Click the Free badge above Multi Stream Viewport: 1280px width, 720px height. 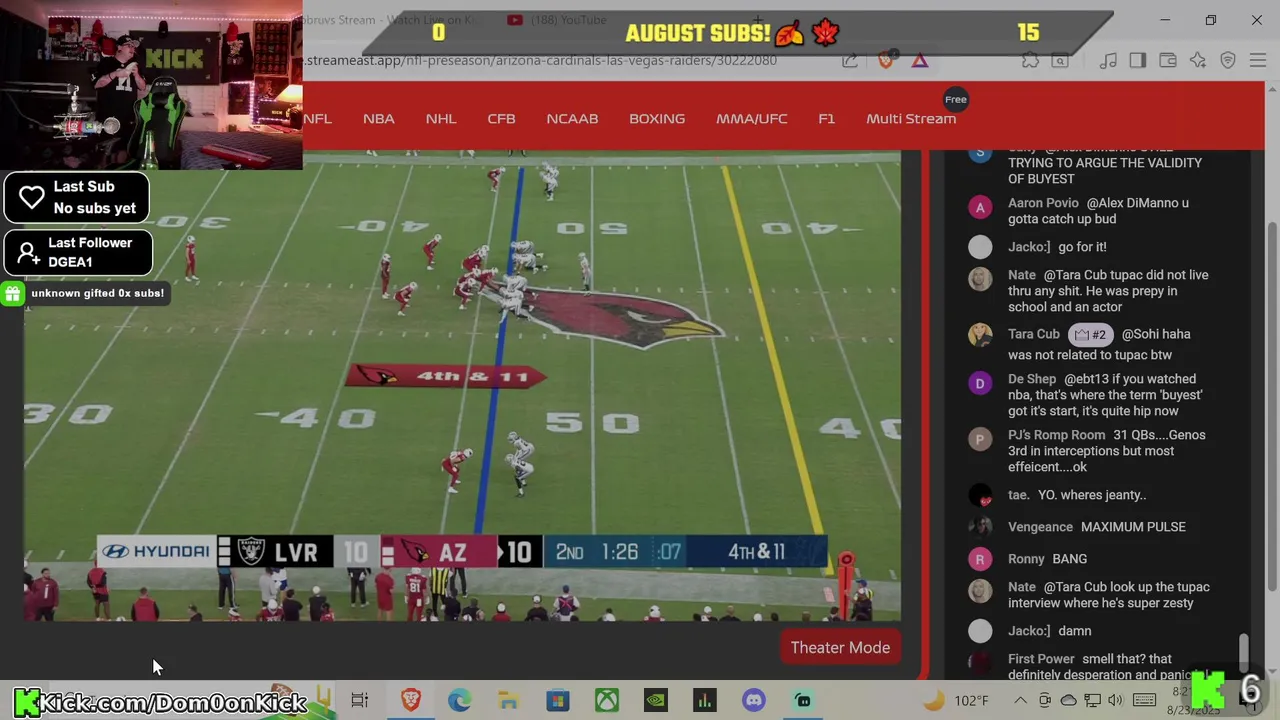click(x=956, y=99)
